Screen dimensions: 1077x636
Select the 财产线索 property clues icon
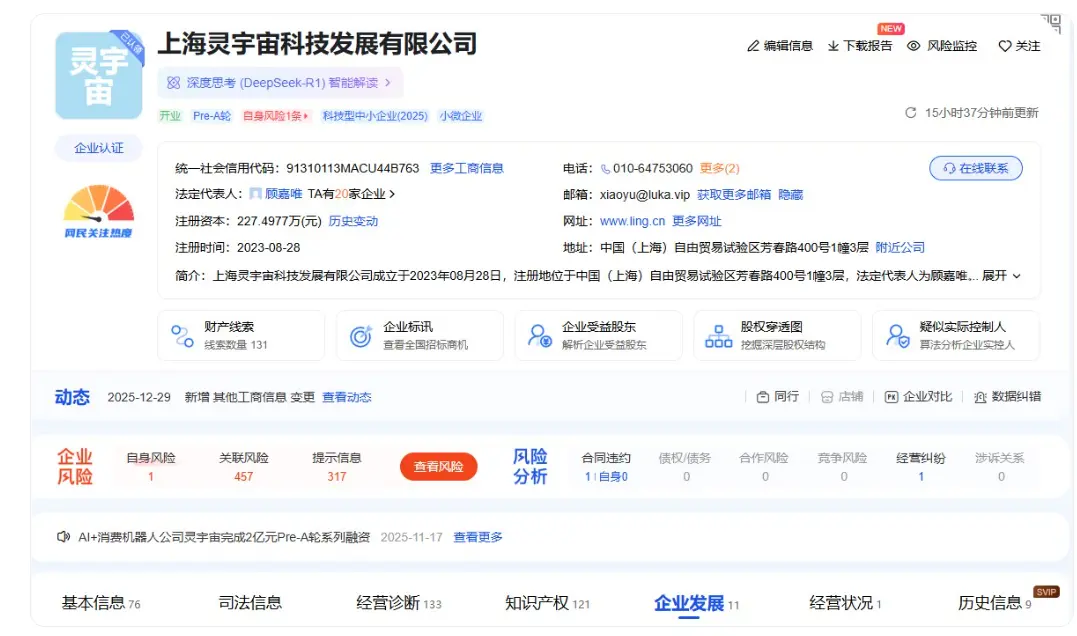pos(183,334)
